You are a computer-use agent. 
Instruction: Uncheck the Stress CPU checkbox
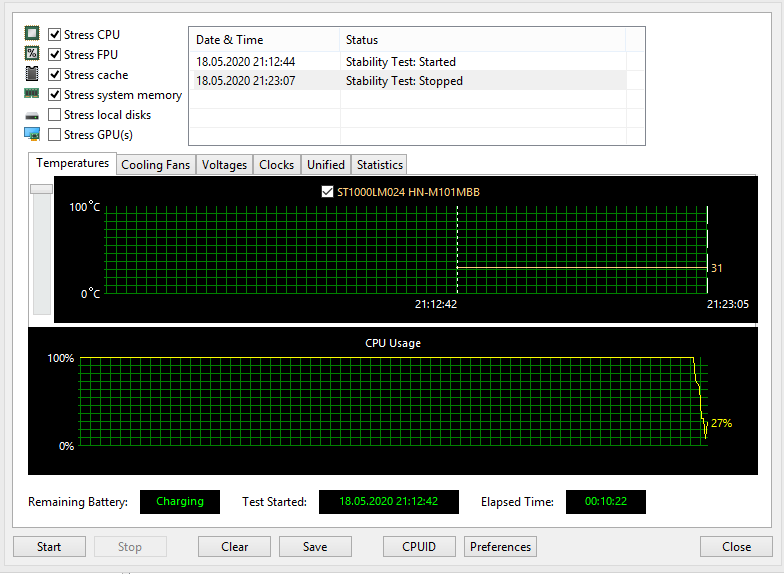(55, 35)
